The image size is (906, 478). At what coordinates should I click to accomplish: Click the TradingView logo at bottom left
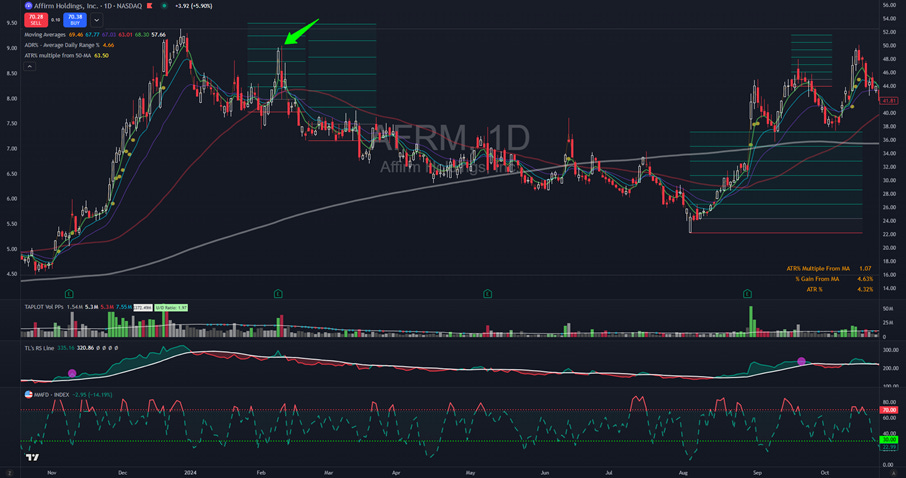32,458
